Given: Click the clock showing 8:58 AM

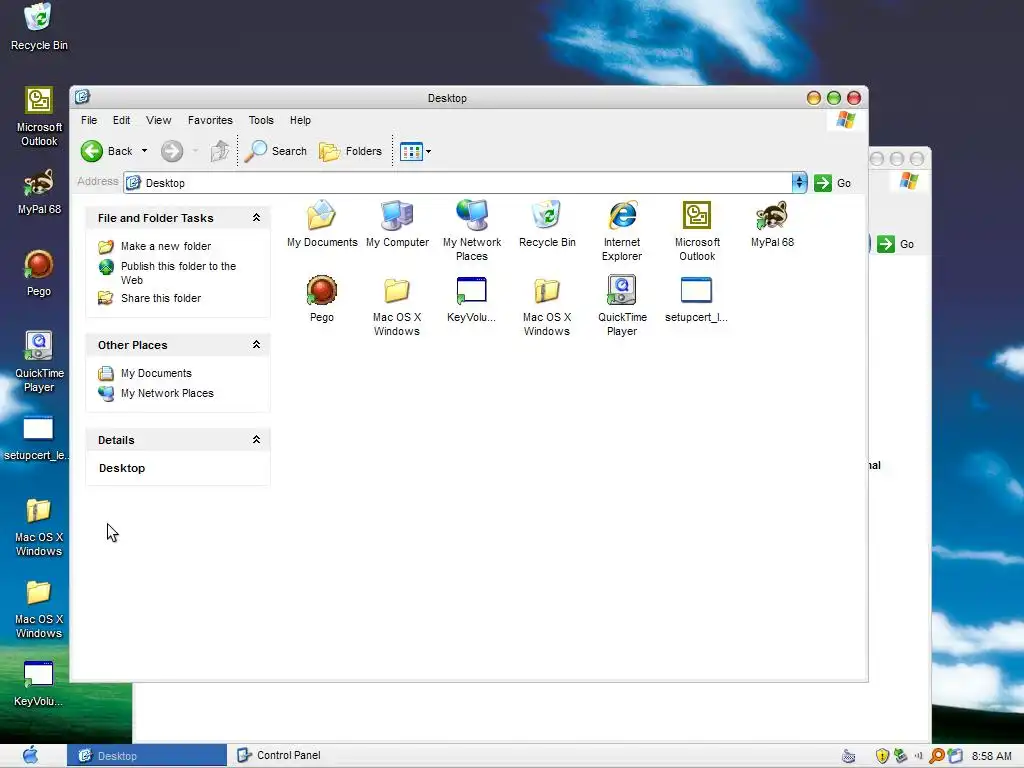Looking at the screenshot, I should [x=991, y=756].
